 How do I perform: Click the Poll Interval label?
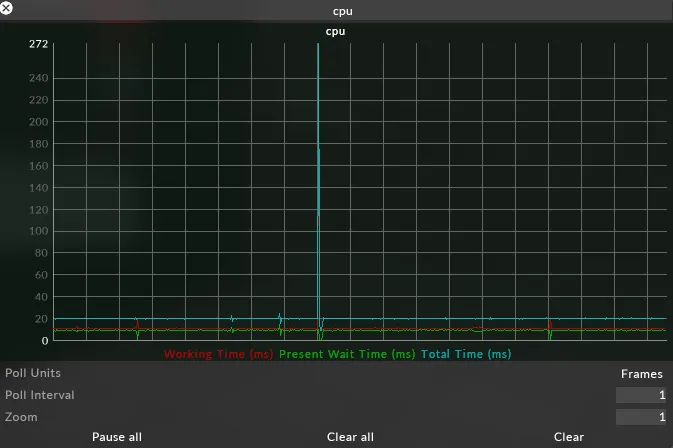tap(39, 395)
